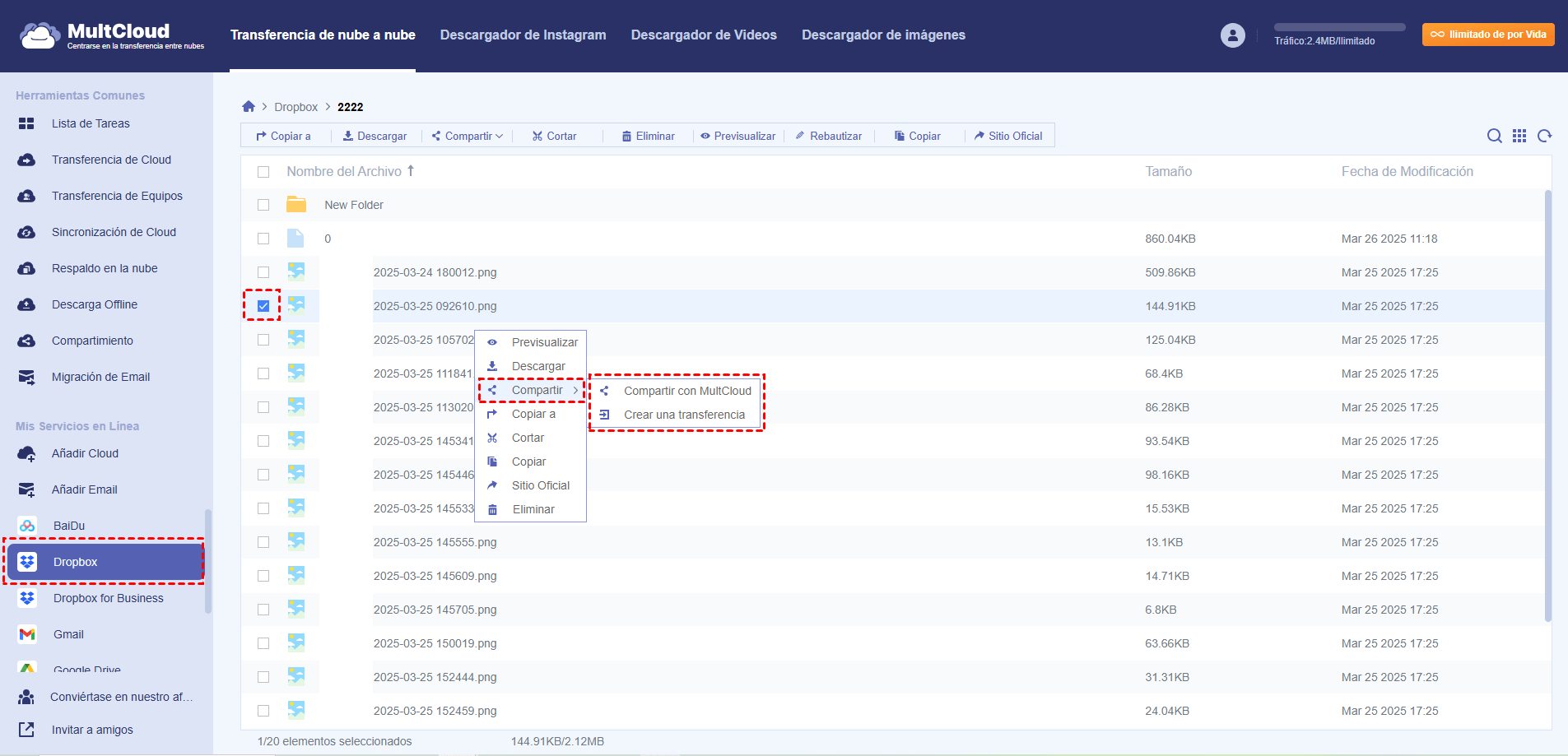Expand Compartir submenu in context menu
The height and width of the screenshot is (756, 1568).
(x=537, y=390)
